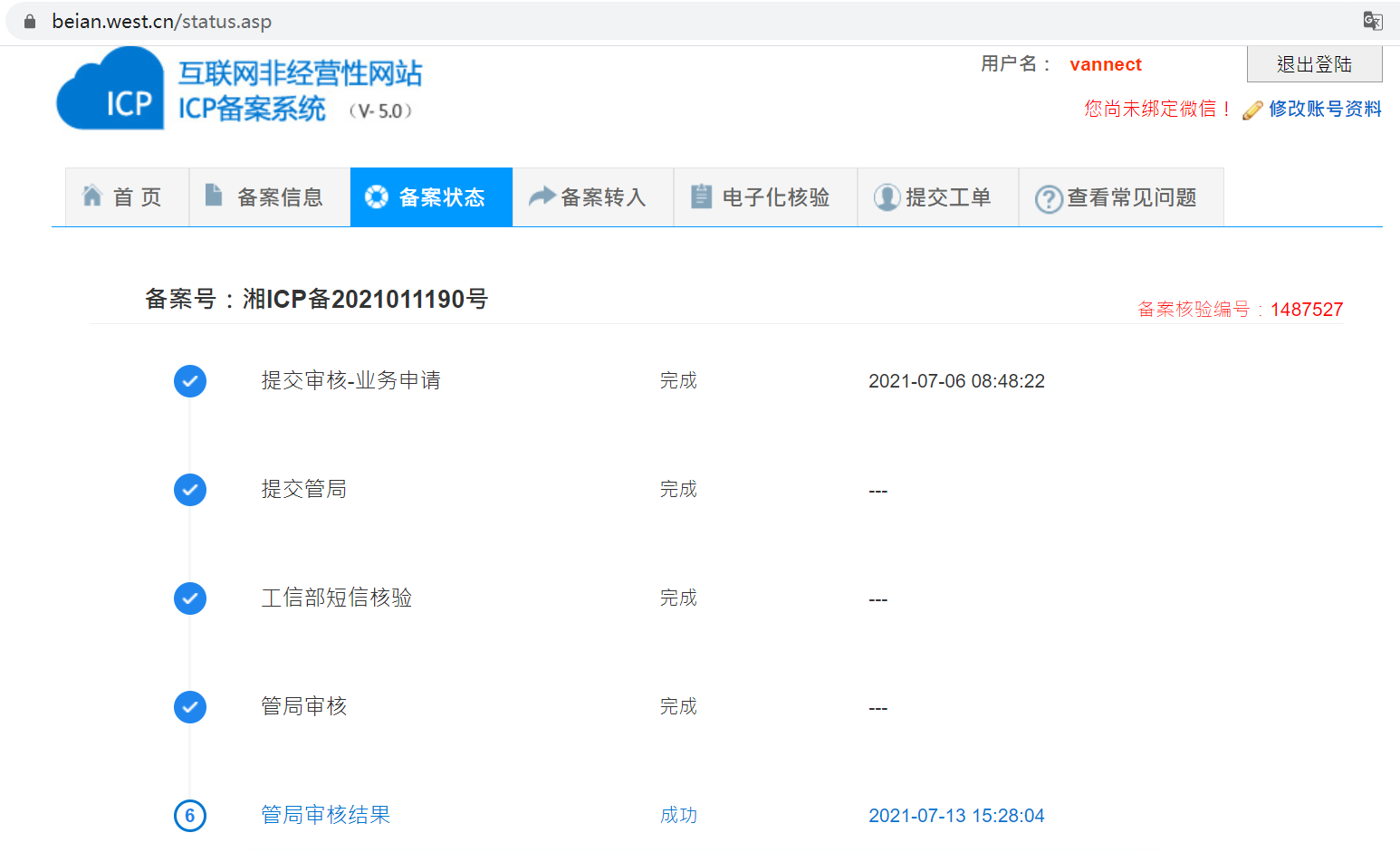
Task: Click the ICP cloud logo
Action: [x=110, y=90]
